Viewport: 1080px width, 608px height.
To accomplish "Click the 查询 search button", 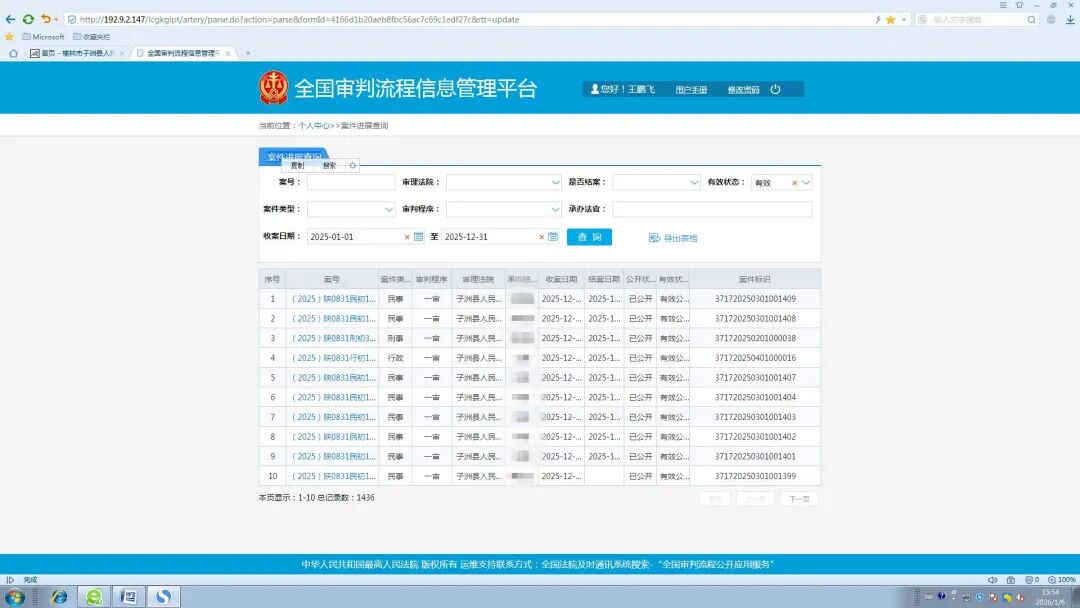I will tap(589, 237).
